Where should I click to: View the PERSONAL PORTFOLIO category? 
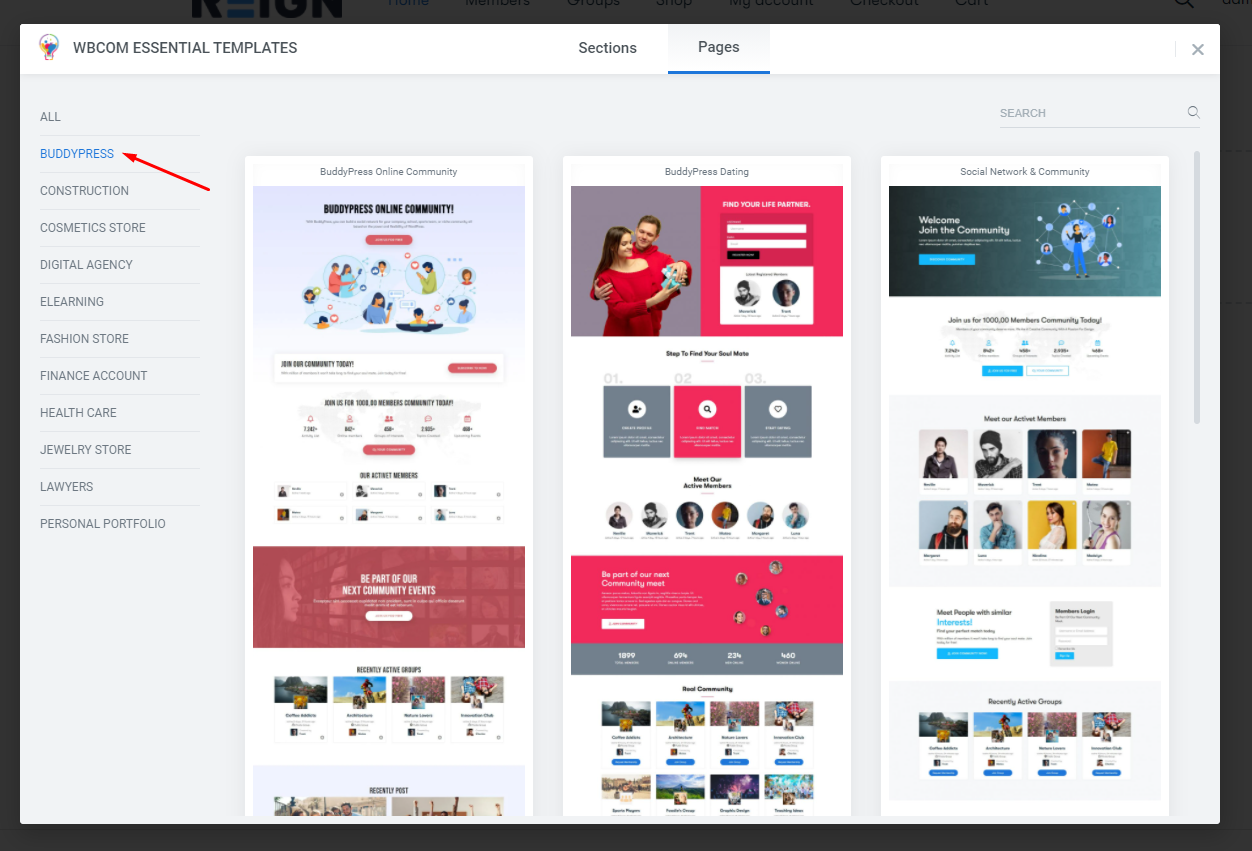tap(103, 524)
